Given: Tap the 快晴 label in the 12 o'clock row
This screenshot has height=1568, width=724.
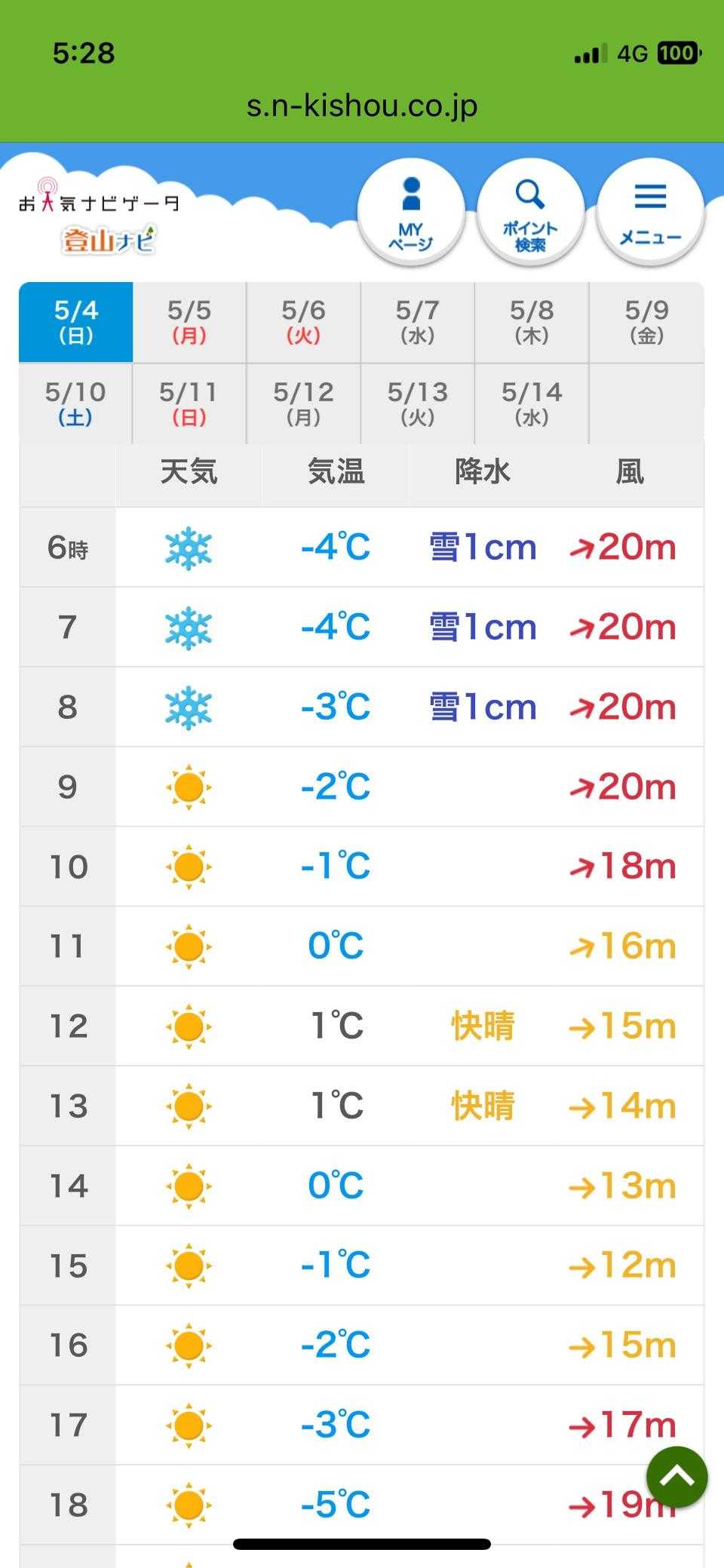Looking at the screenshot, I should pos(483,1026).
